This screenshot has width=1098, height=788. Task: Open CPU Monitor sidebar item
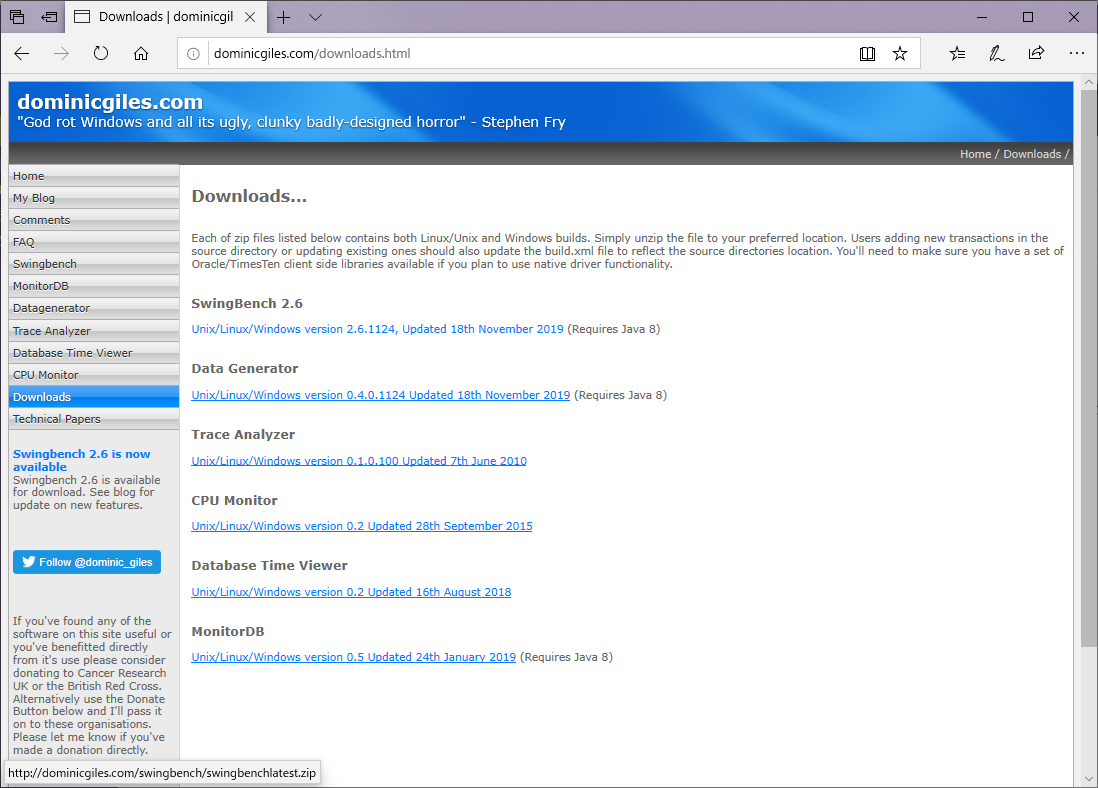[x=94, y=375]
